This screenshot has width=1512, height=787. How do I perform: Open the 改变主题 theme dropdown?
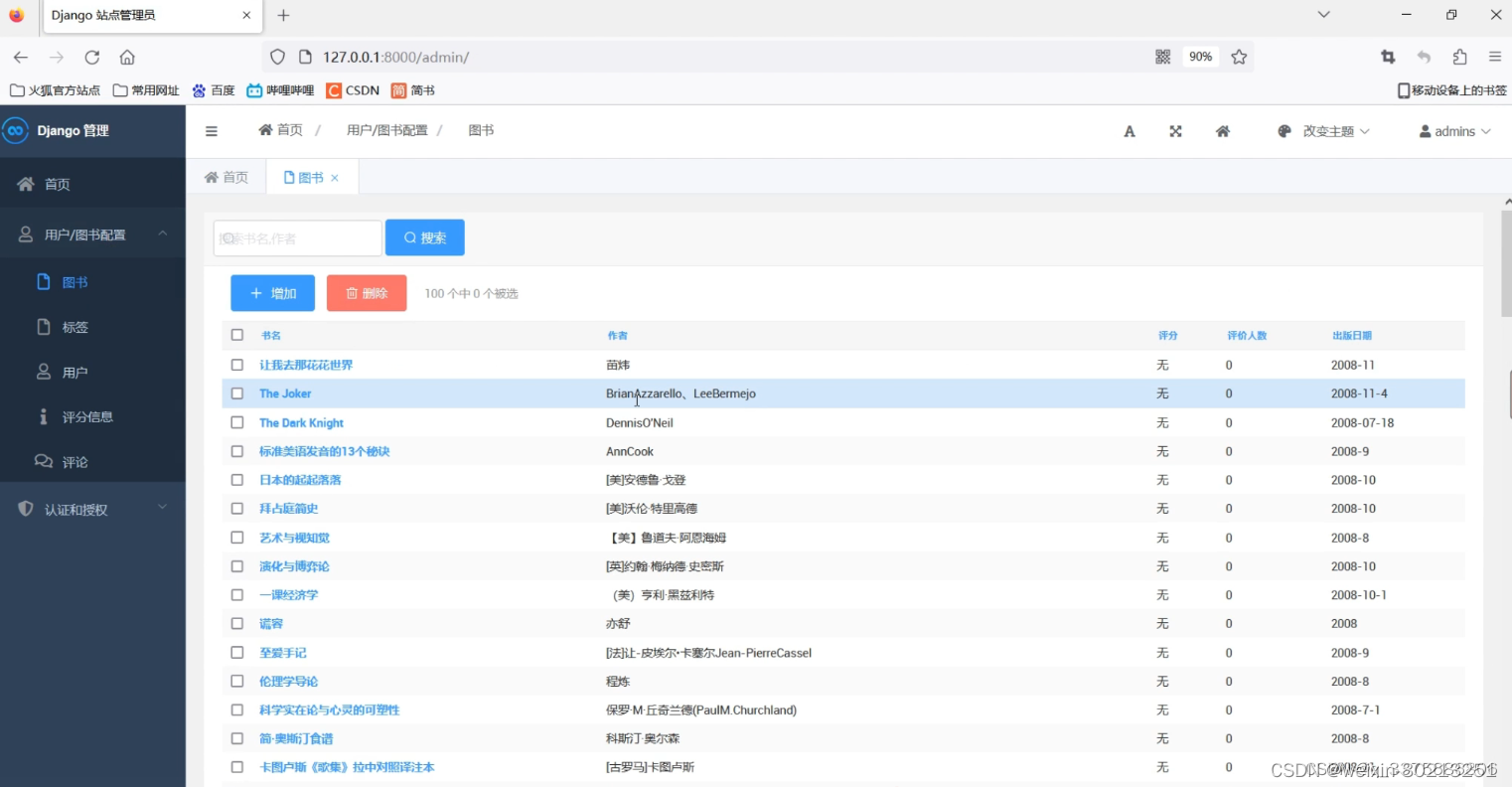1328,130
